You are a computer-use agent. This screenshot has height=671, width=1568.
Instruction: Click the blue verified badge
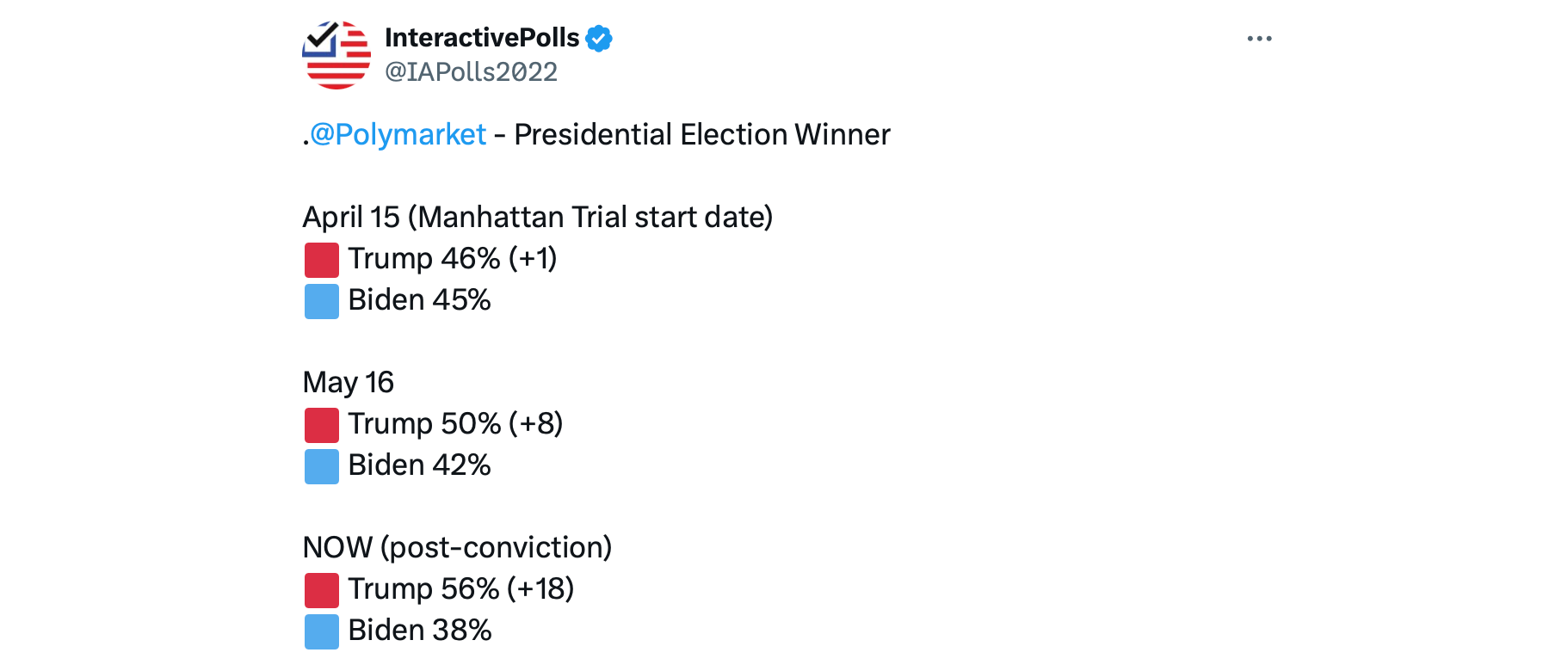pyautogui.click(x=599, y=39)
